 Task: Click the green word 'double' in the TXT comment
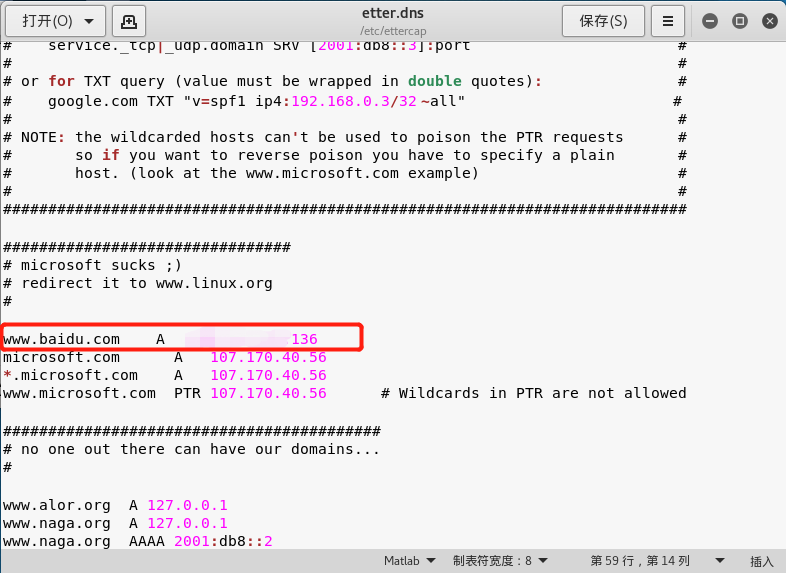(435, 81)
